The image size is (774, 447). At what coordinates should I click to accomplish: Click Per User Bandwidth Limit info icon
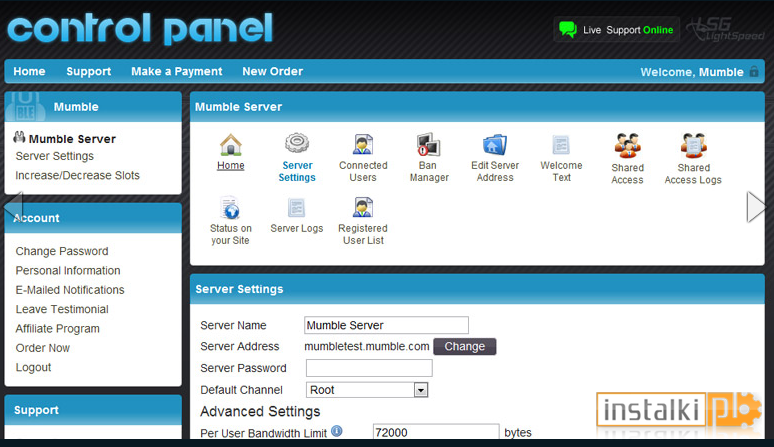(337, 431)
